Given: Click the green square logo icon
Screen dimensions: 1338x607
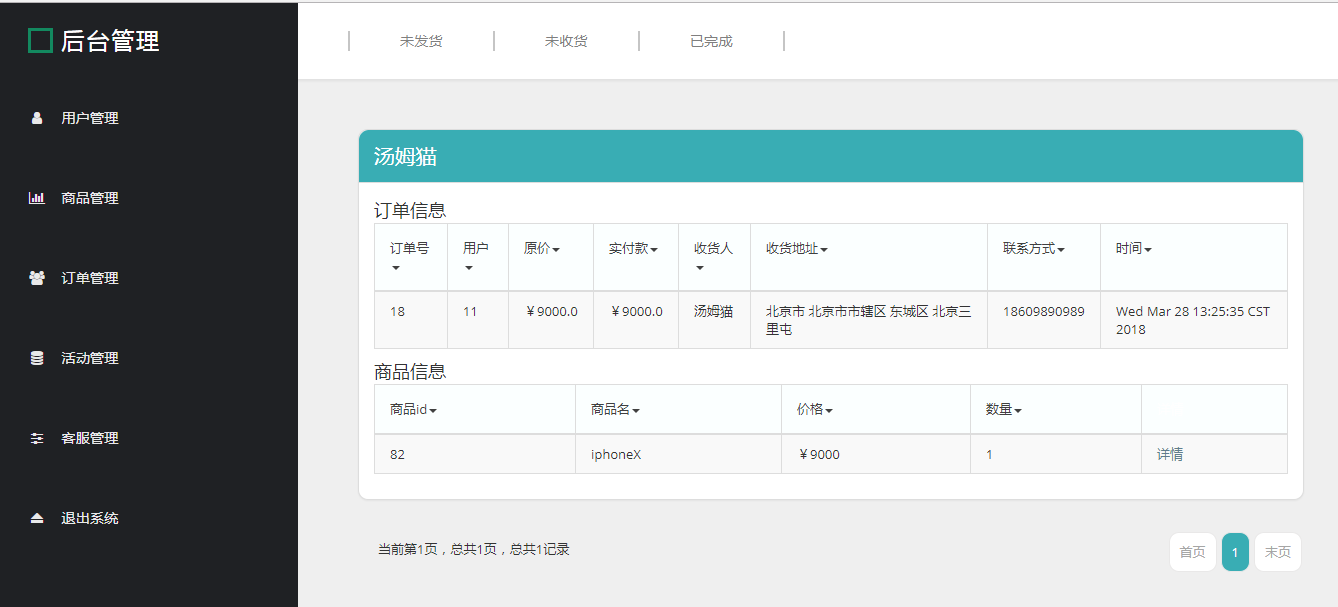Looking at the screenshot, I should point(40,41).
